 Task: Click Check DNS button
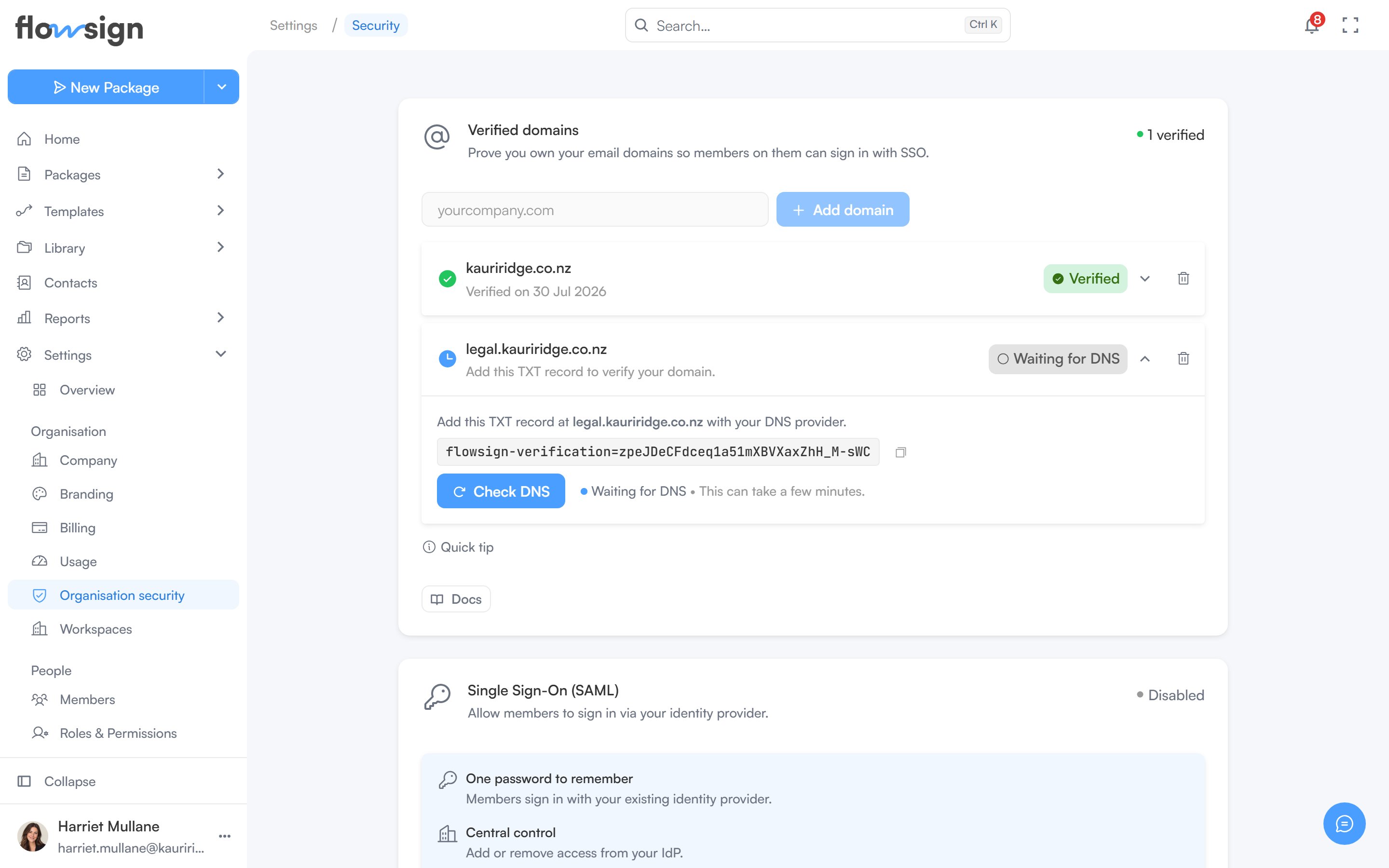[501, 491]
